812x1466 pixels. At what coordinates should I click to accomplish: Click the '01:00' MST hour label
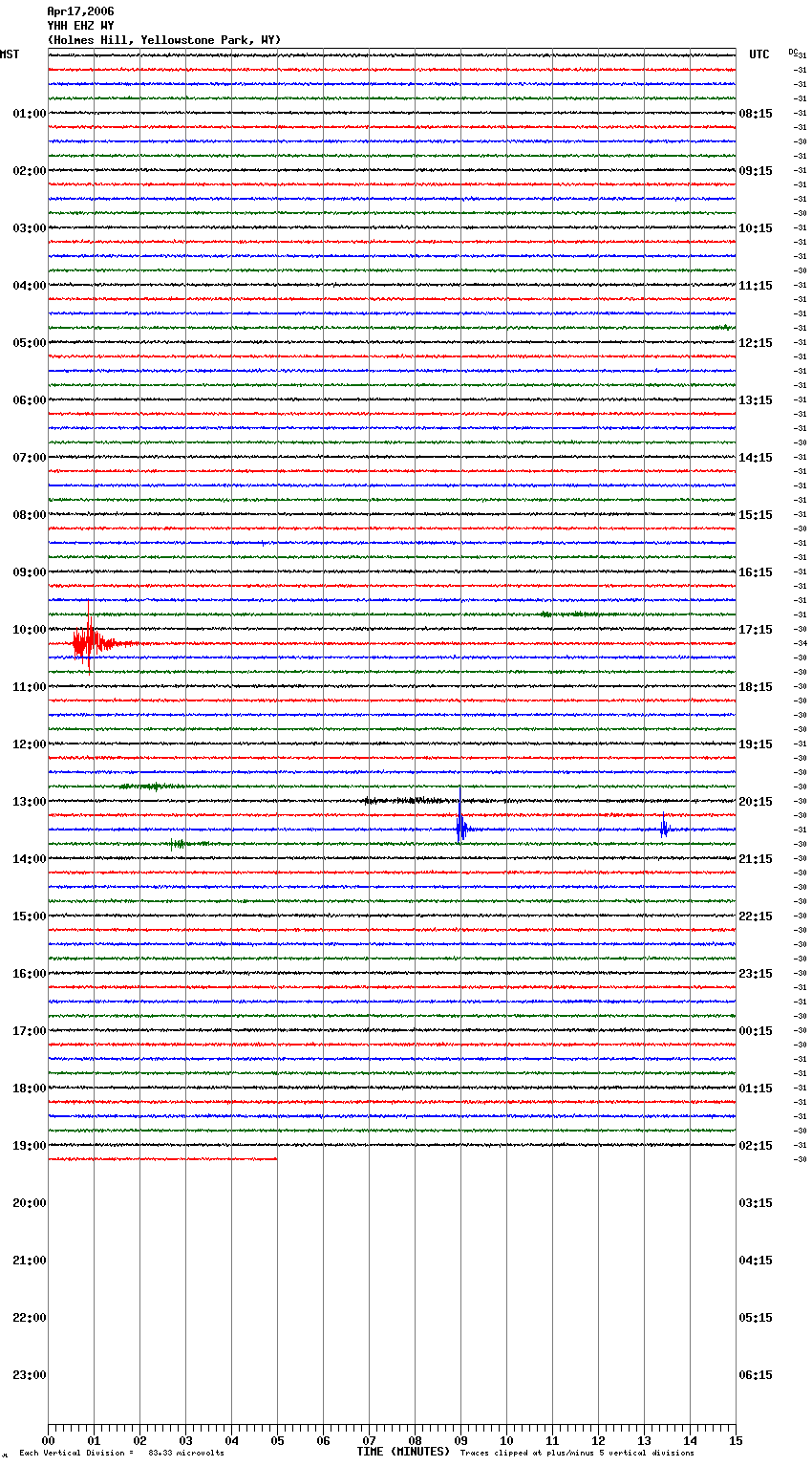(x=30, y=114)
